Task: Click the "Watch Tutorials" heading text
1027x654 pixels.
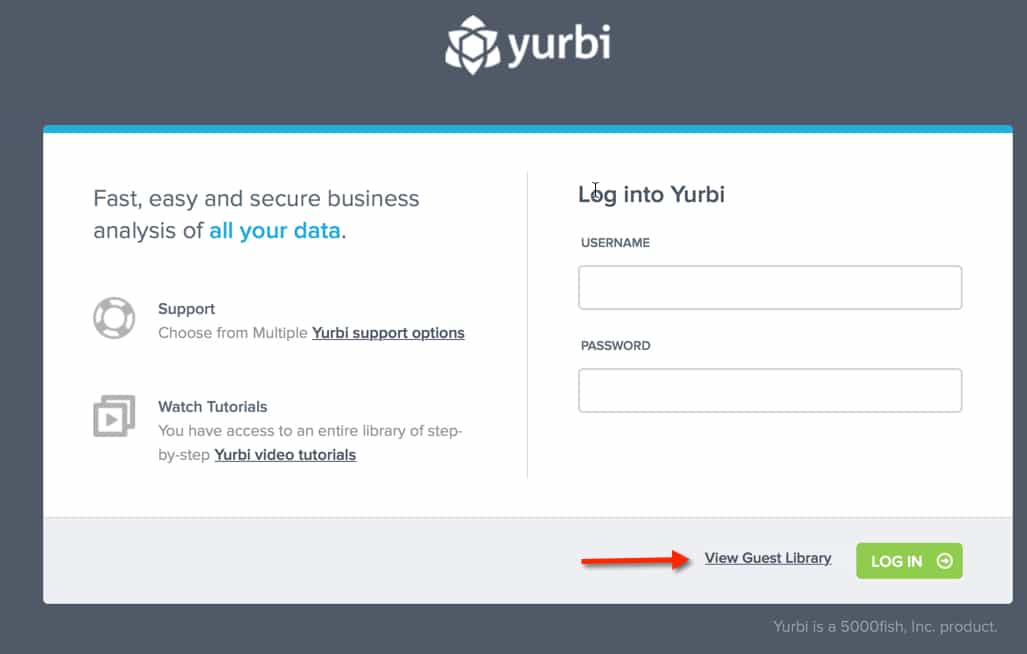Action: [212, 407]
